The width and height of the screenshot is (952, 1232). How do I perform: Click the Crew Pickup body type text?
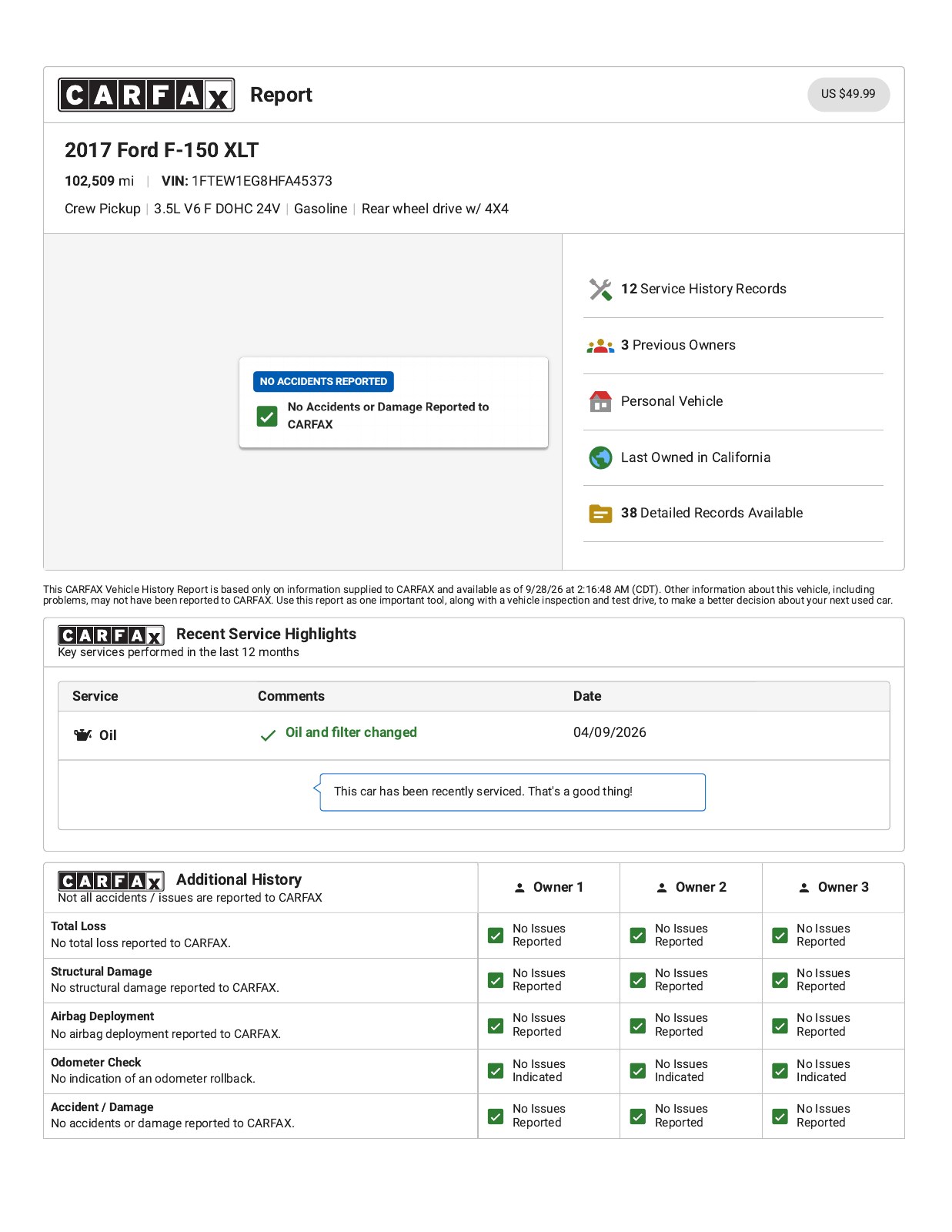click(102, 209)
